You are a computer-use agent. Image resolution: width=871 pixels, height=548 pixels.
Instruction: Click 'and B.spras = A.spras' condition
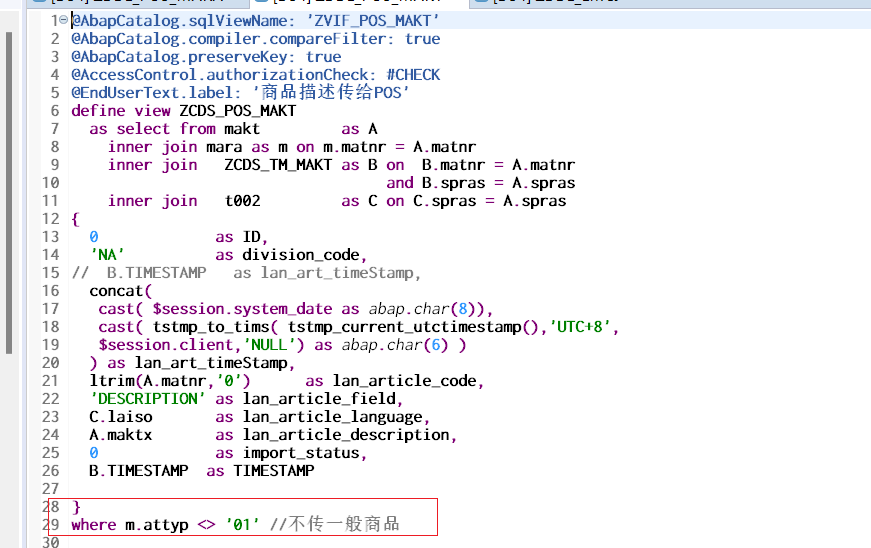pyautogui.click(x=481, y=183)
